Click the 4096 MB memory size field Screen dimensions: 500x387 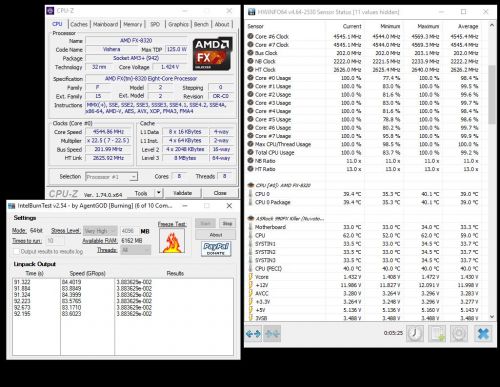pyautogui.click(x=129, y=231)
